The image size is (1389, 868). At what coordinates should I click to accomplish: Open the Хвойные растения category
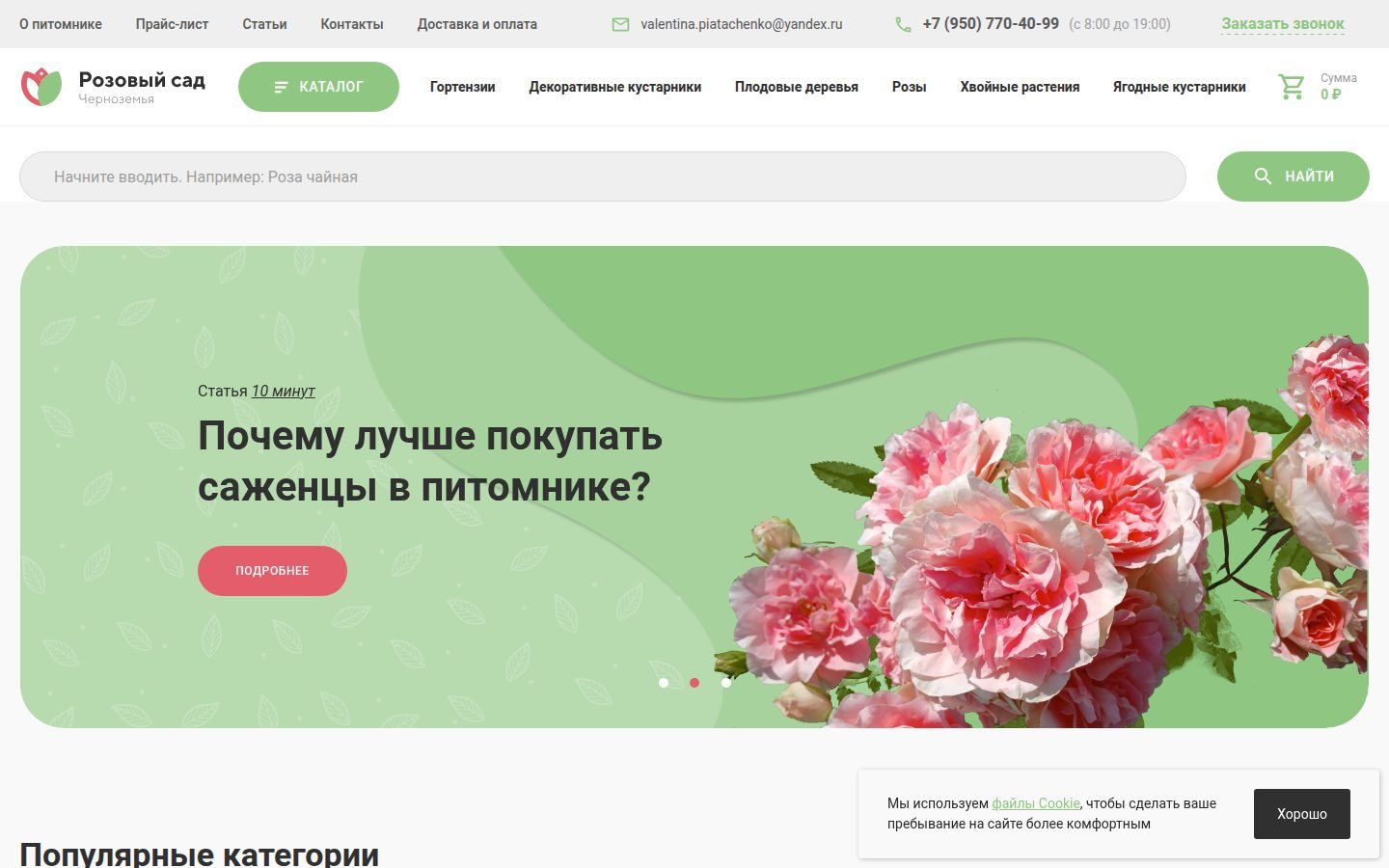coord(1020,87)
